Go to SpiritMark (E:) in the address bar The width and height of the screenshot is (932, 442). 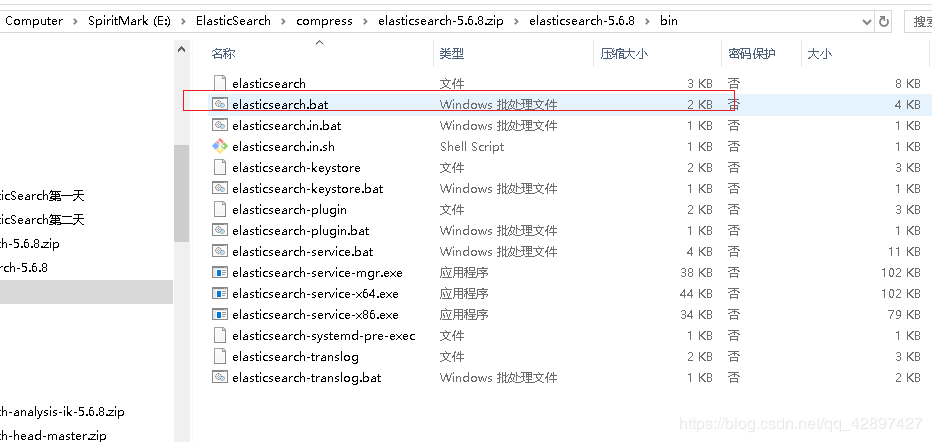click(x=130, y=21)
